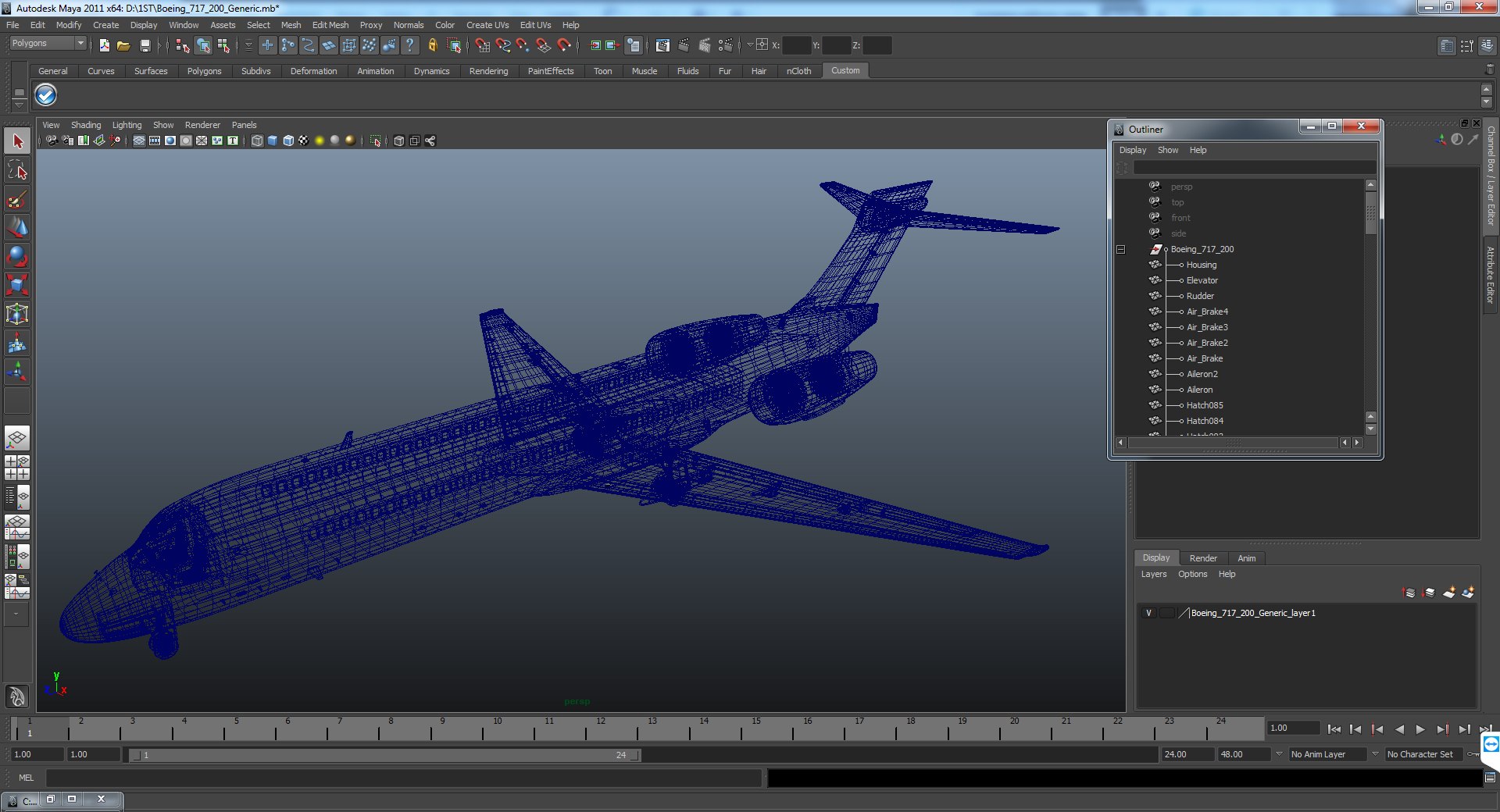Image resolution: width=1500 pixels, height=812 pixels.
Task: Toggle grid display in viewport toolbar
Action: pos(139,141)
